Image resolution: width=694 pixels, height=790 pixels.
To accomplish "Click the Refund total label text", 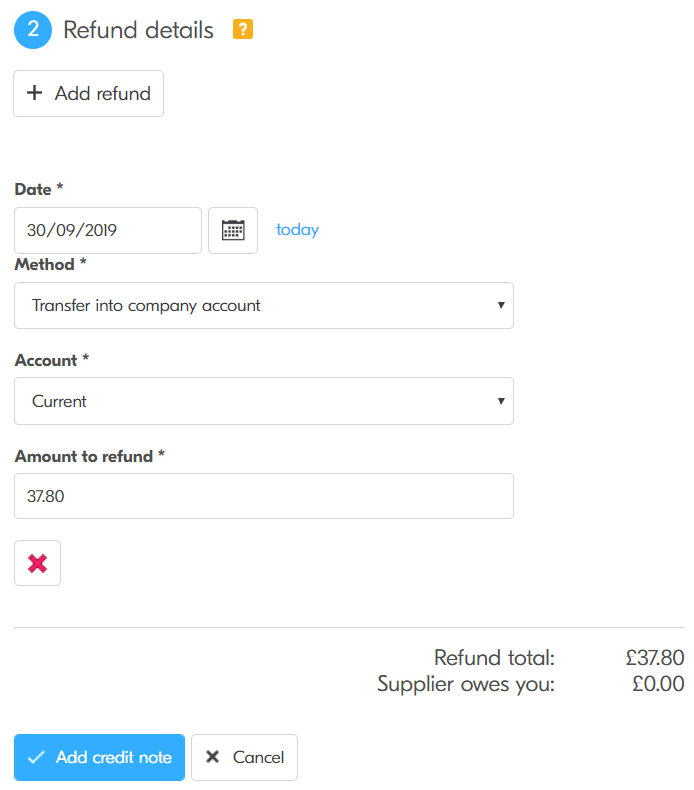I will coord(494,658).
